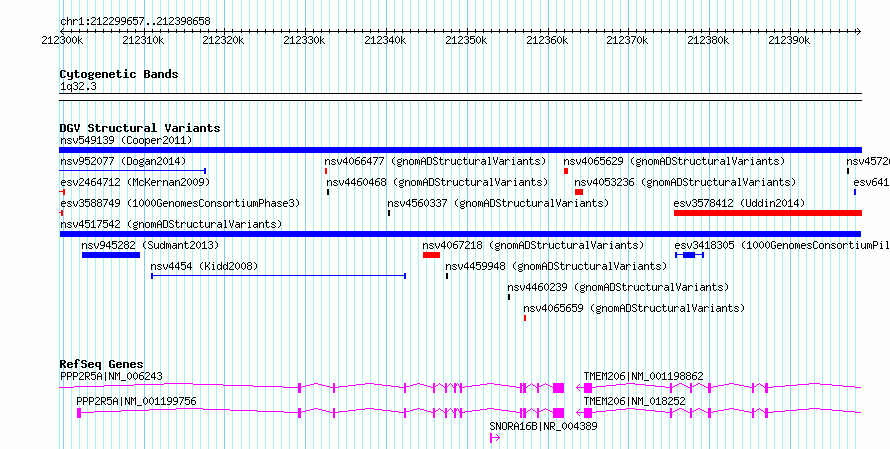Click nsv4460239 gnomAD variant label
Image resolution: width=890 pixels, height=449 pixels.
[618, 287]
